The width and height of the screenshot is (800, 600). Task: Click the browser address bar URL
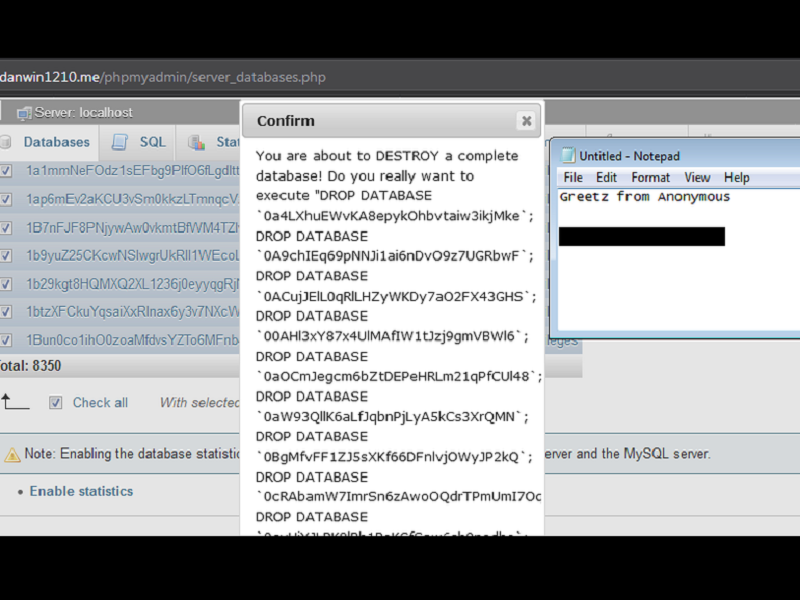point(163,77)
